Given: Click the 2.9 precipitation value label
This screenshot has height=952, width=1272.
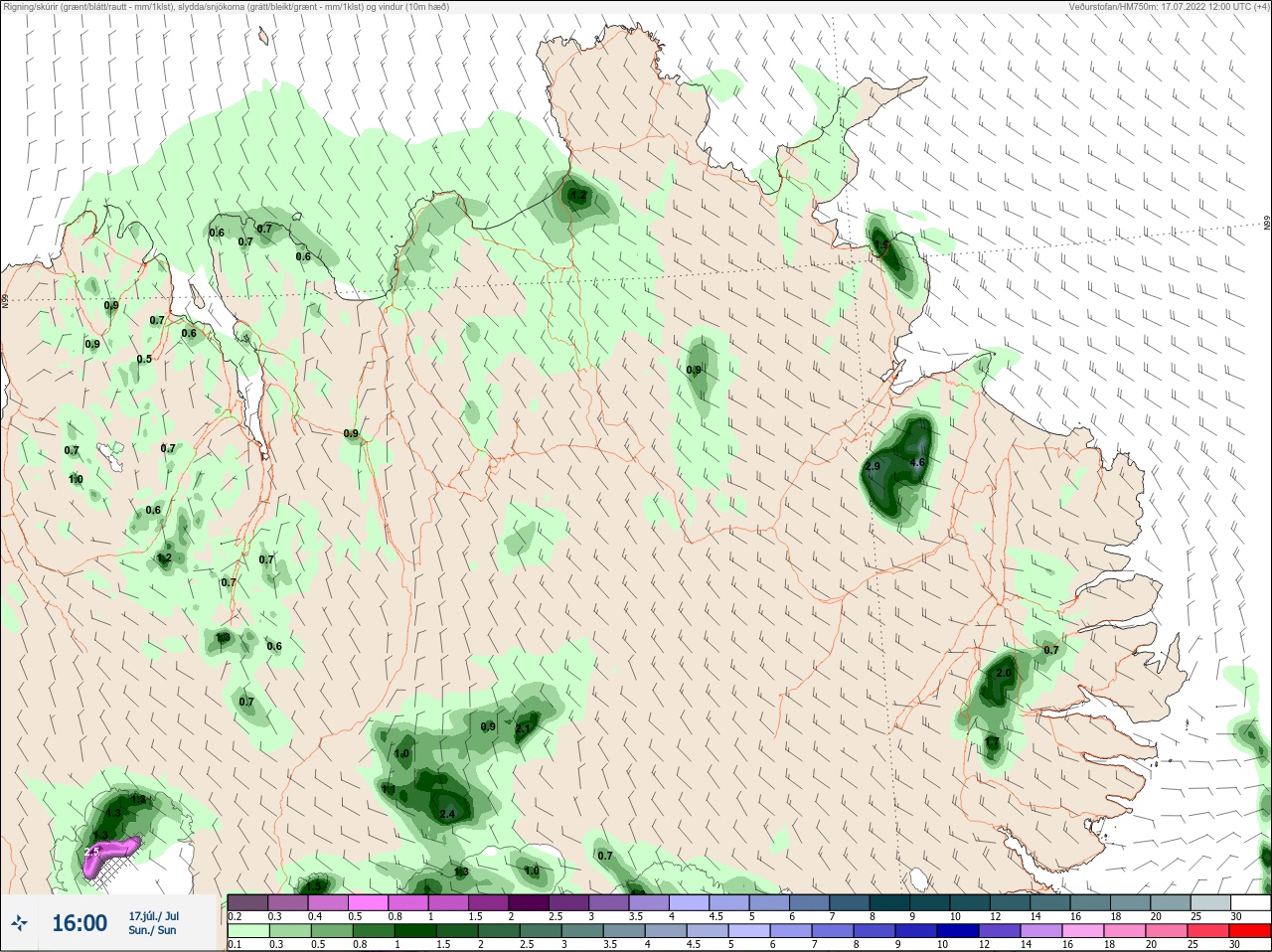Looking at the screenshot, I should 873,466.
